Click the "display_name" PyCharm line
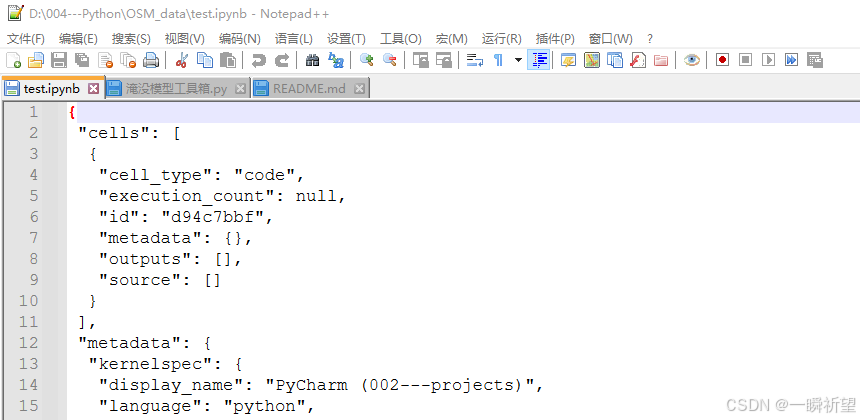860x420 pixels. click(321, 385)
